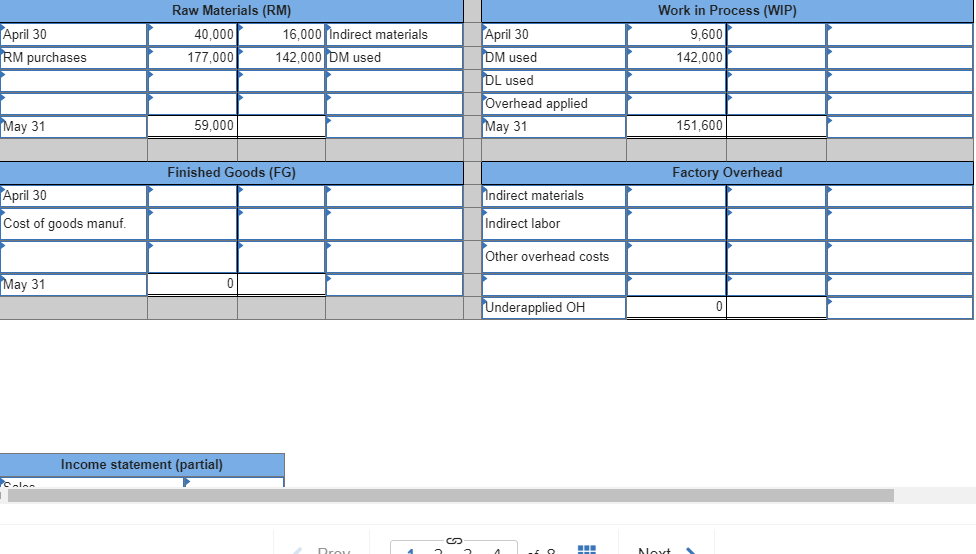Click the 'Overhead applied' label

(536, 103)
